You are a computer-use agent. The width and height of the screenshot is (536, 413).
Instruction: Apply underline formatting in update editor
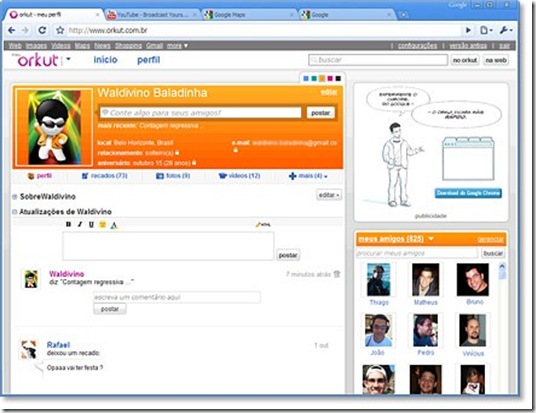tap(91, 225)
